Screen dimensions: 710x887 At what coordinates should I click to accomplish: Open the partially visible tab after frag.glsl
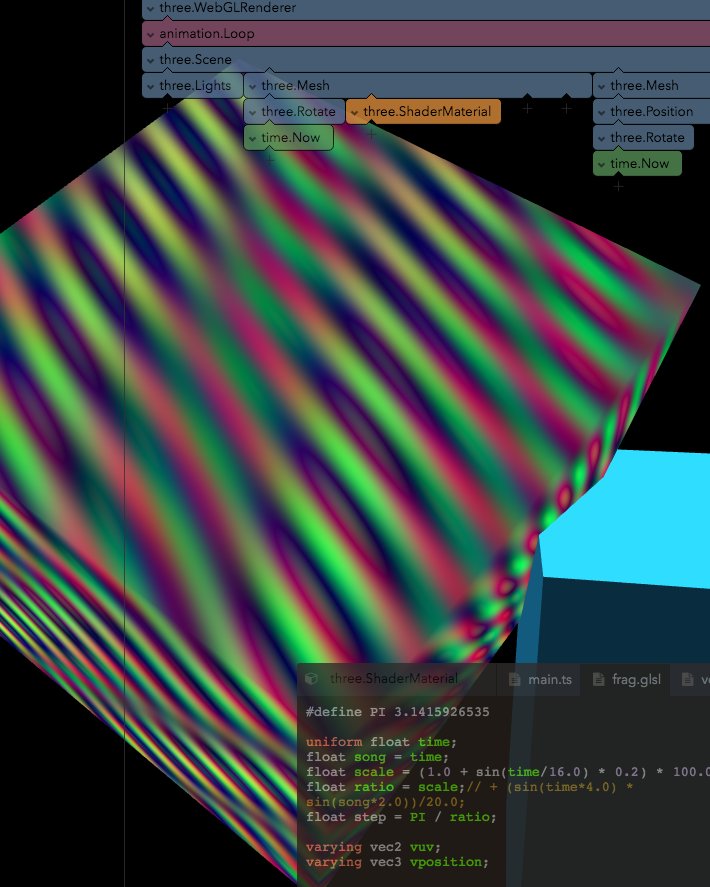pyautogui.click(x=691, y=679)
